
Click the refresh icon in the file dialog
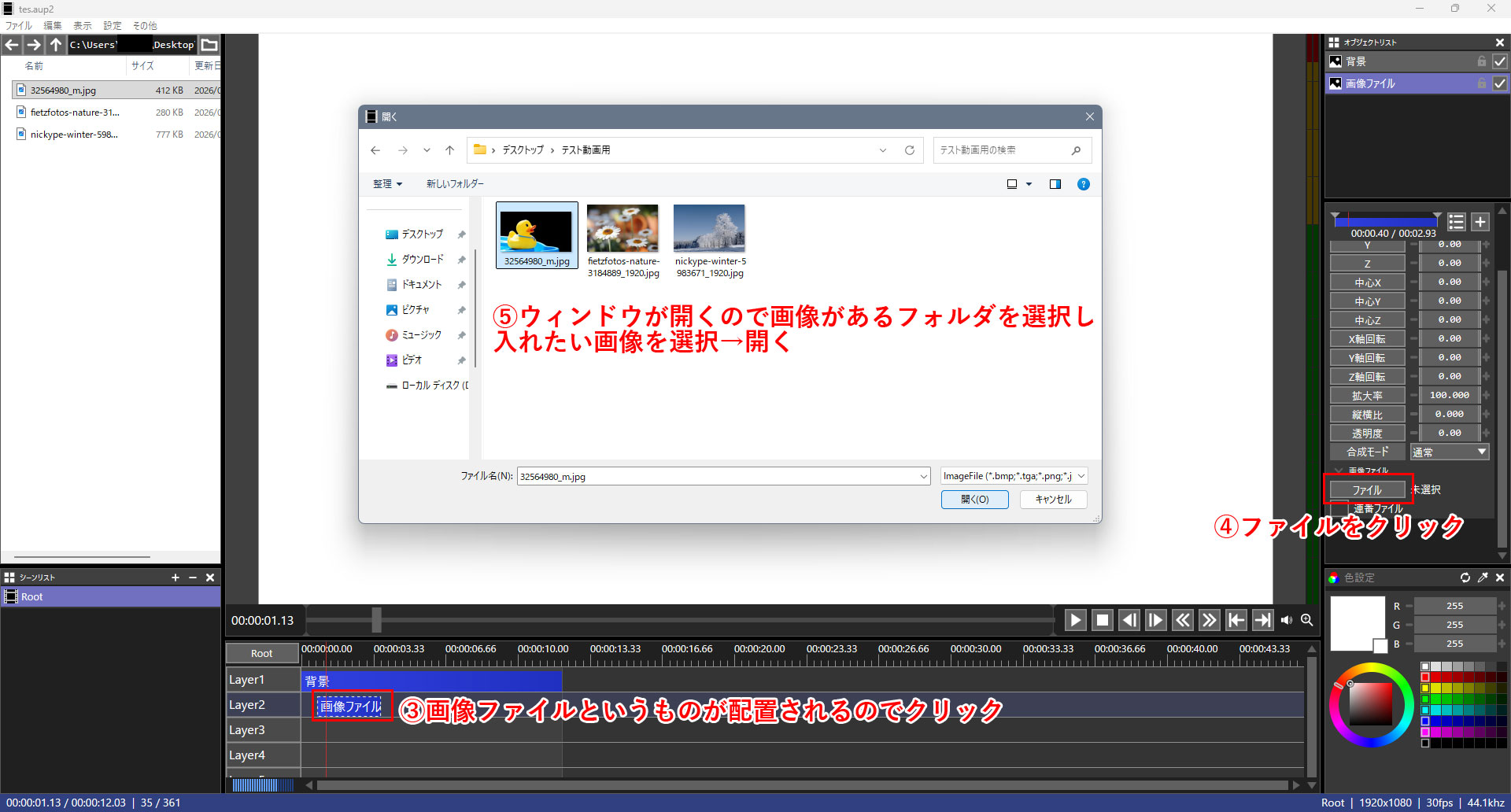tap(910, 150)
